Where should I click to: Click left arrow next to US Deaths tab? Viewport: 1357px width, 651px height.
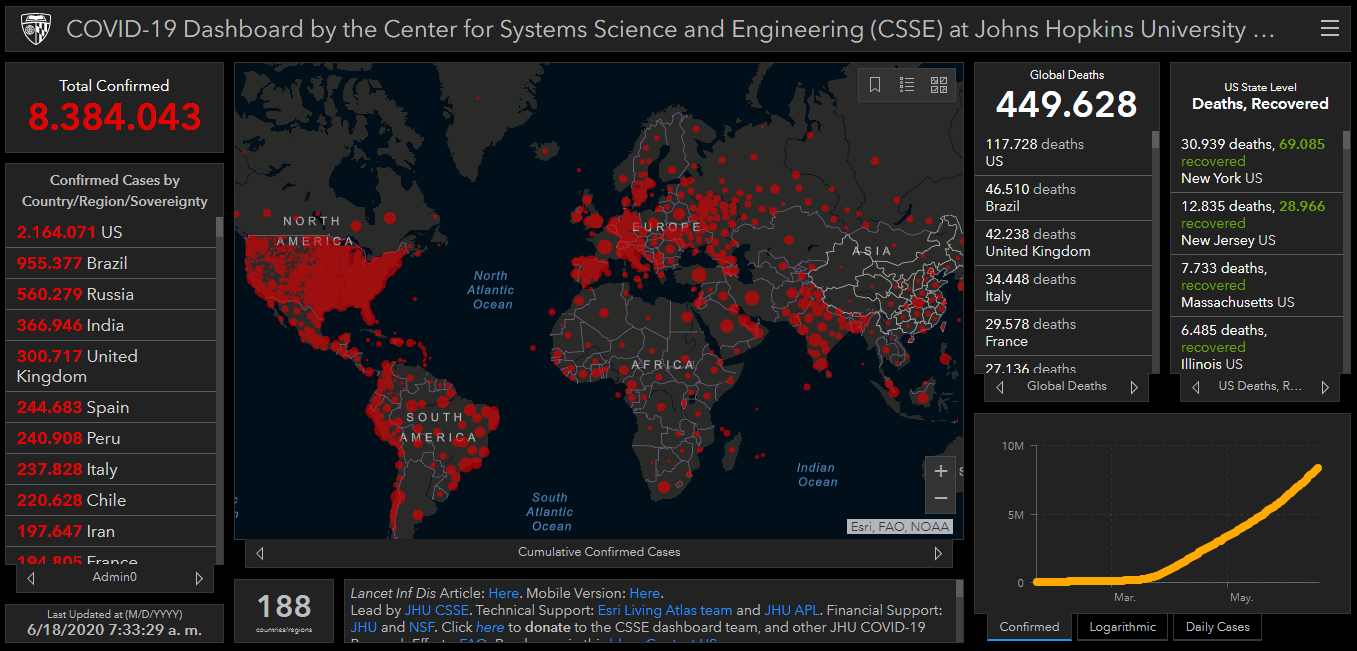click(1196, 387)
